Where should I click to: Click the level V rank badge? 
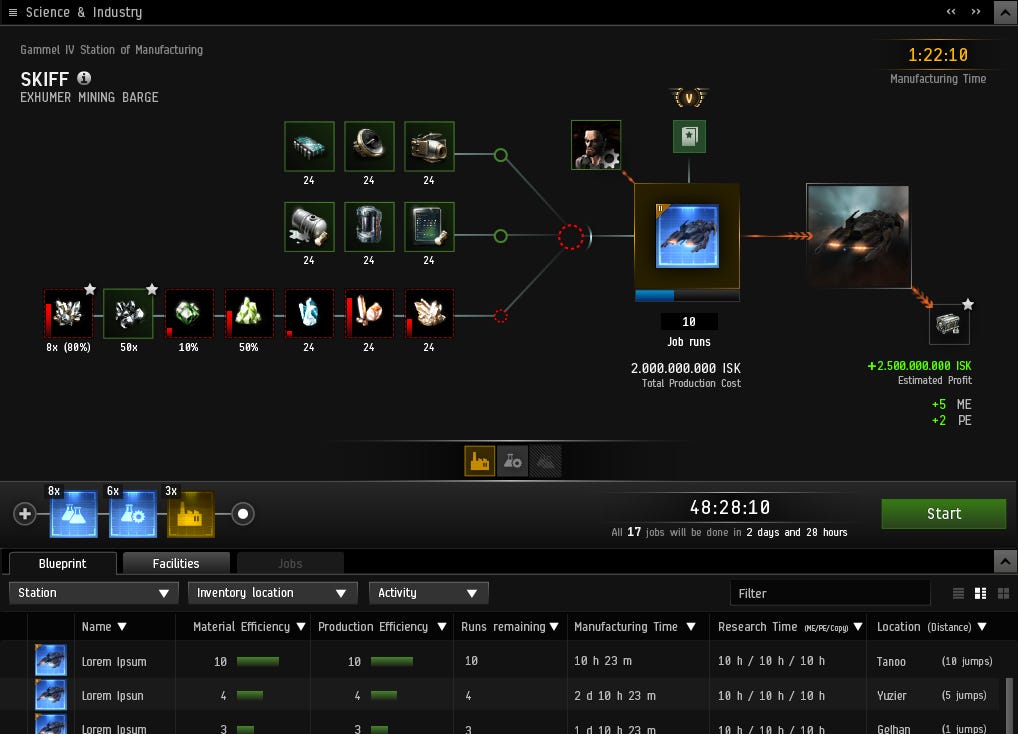689,98
